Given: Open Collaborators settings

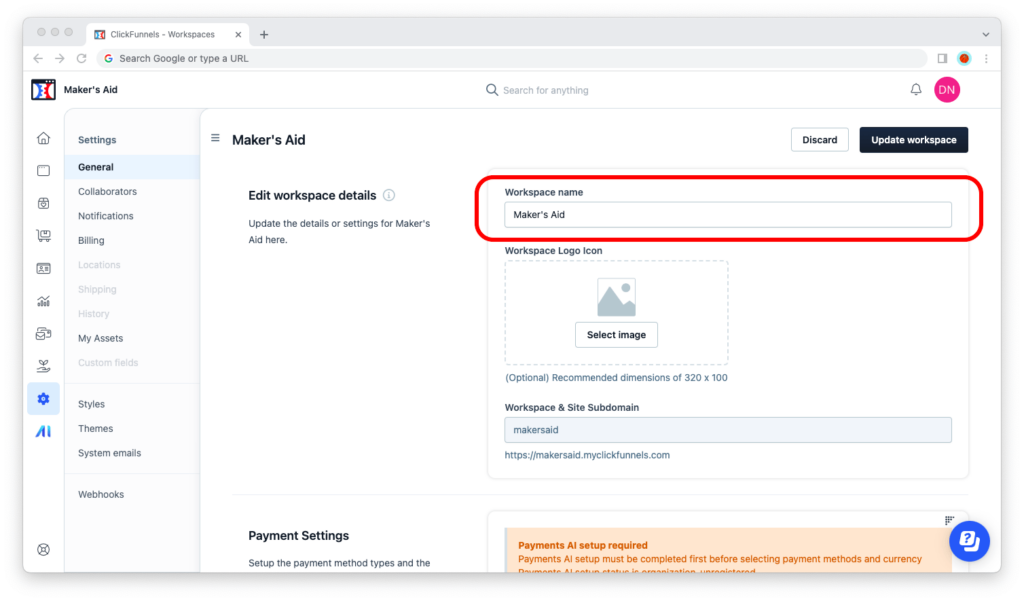Looking at the screenshot, I should point(107,191).
